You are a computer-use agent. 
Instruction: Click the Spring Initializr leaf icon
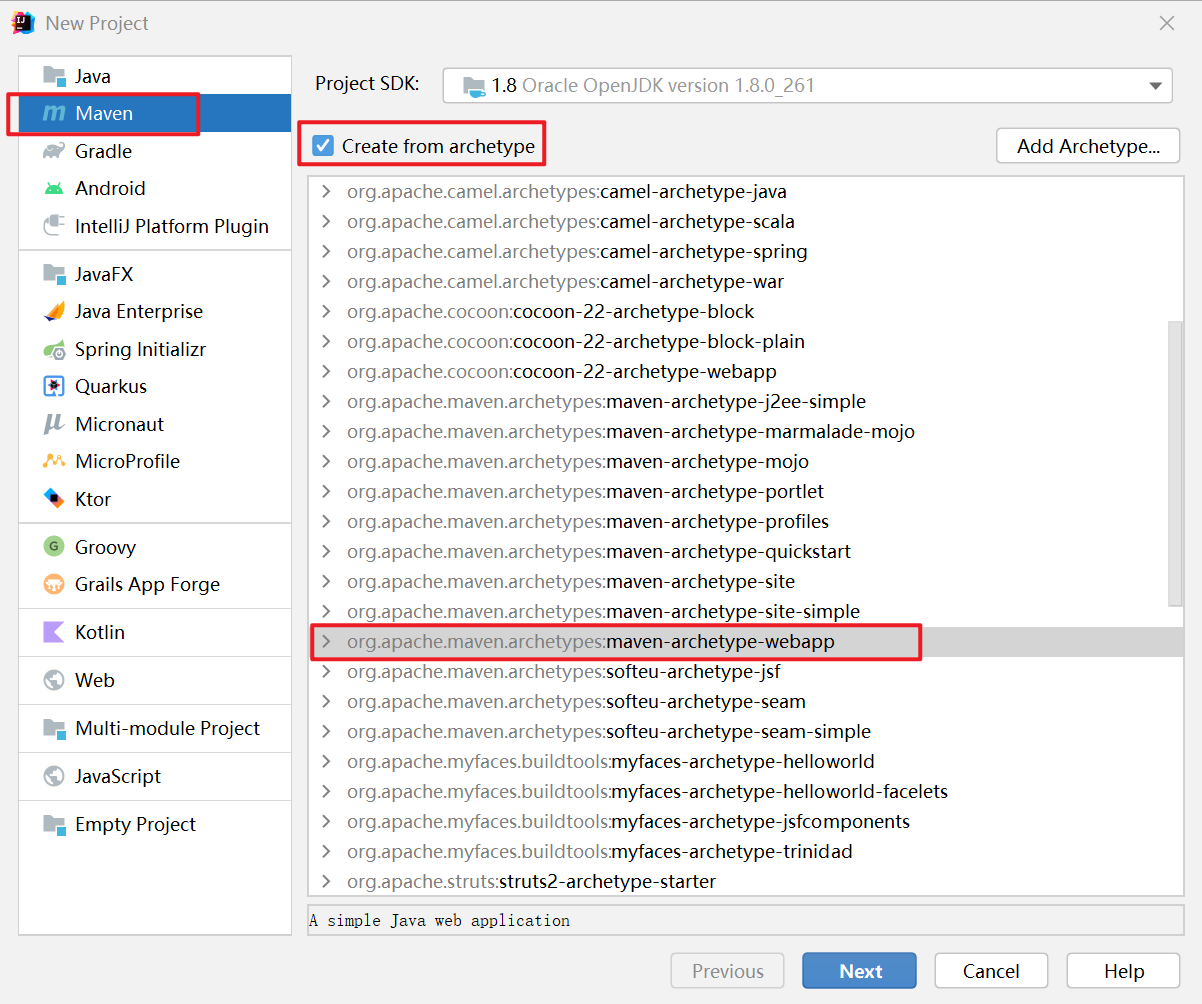click(54, 350)
